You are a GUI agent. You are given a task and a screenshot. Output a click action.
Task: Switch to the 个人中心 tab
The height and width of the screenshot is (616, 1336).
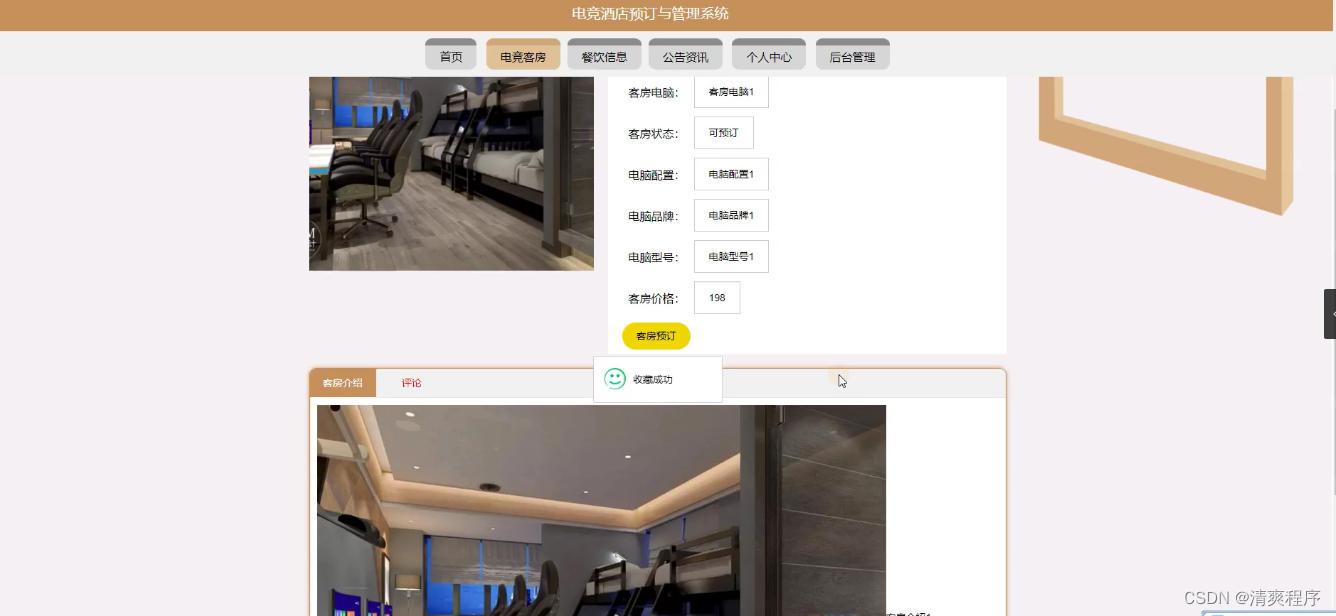click(x=769, y=56)
